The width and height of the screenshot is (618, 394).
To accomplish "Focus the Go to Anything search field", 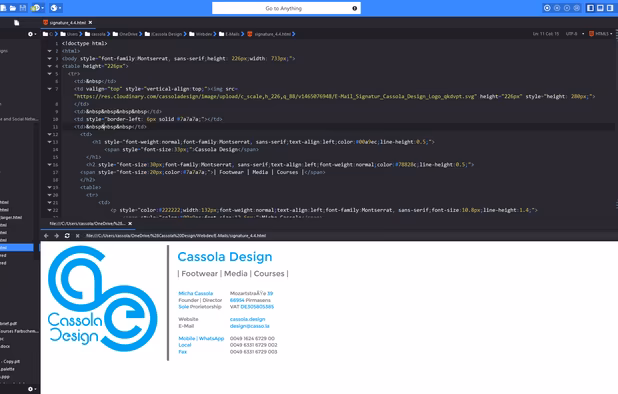I will pyautogui.click(x=286, y=8).
